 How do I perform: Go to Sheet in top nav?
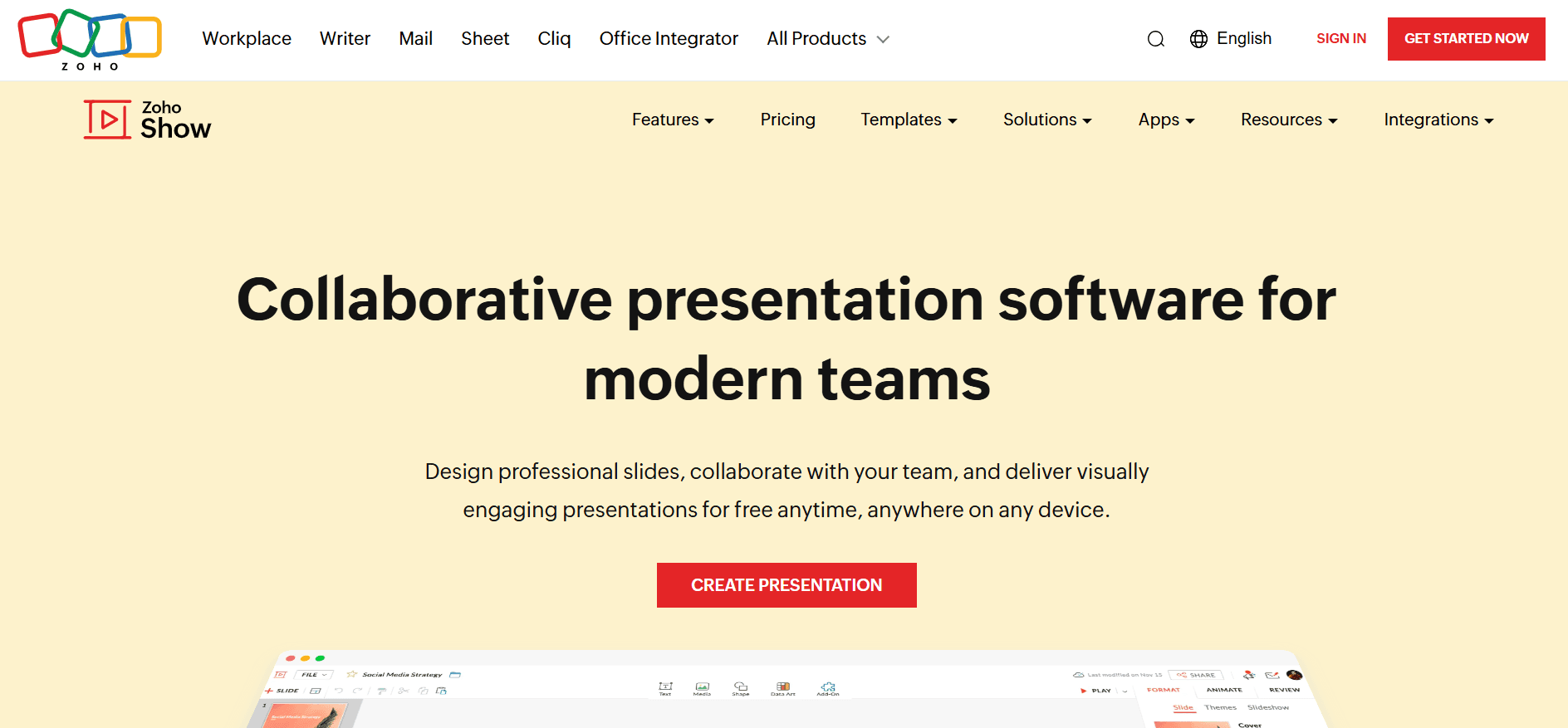coord(485,39)
